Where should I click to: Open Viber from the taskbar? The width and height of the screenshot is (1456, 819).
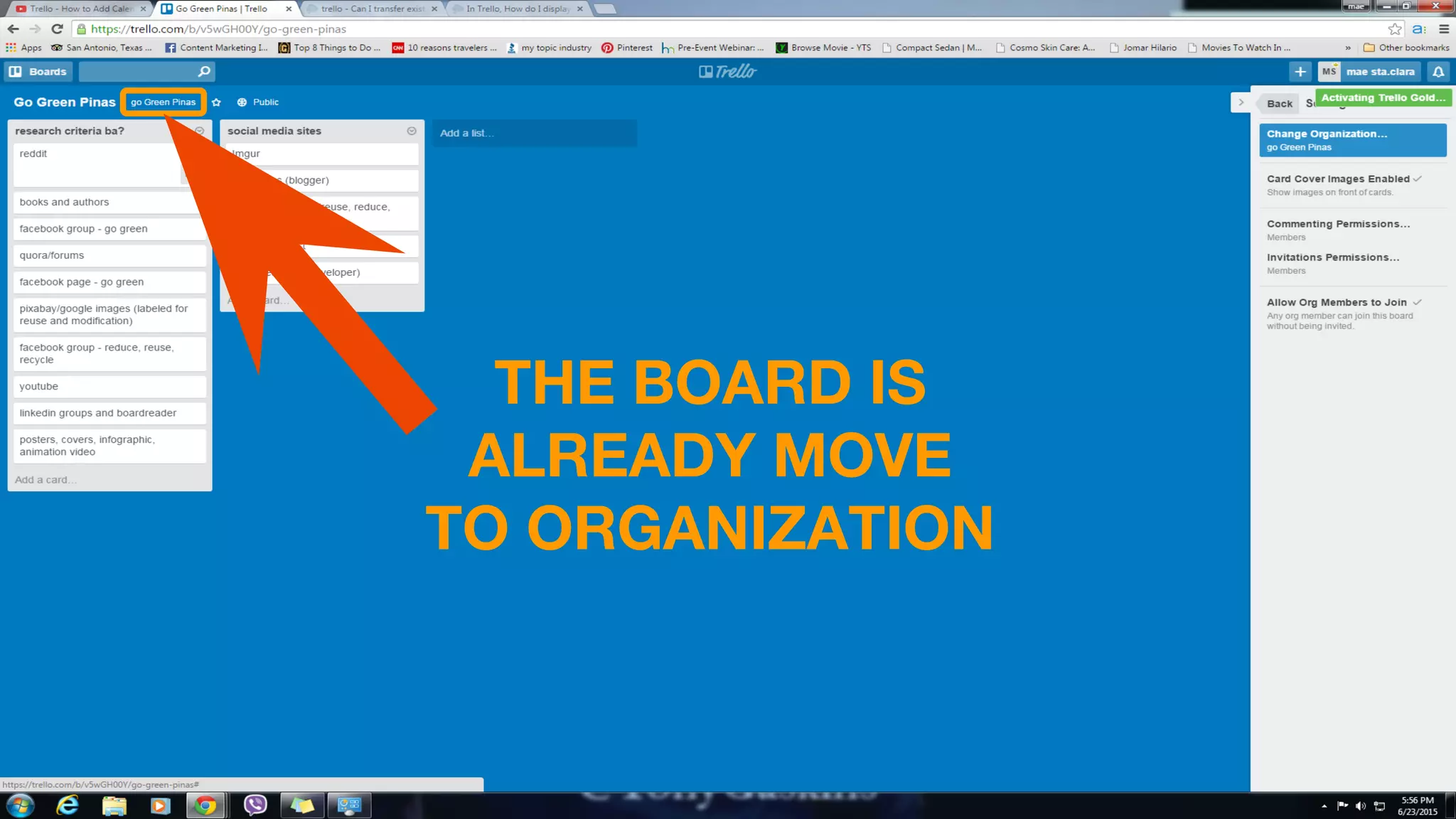click(x=255, y=805)
